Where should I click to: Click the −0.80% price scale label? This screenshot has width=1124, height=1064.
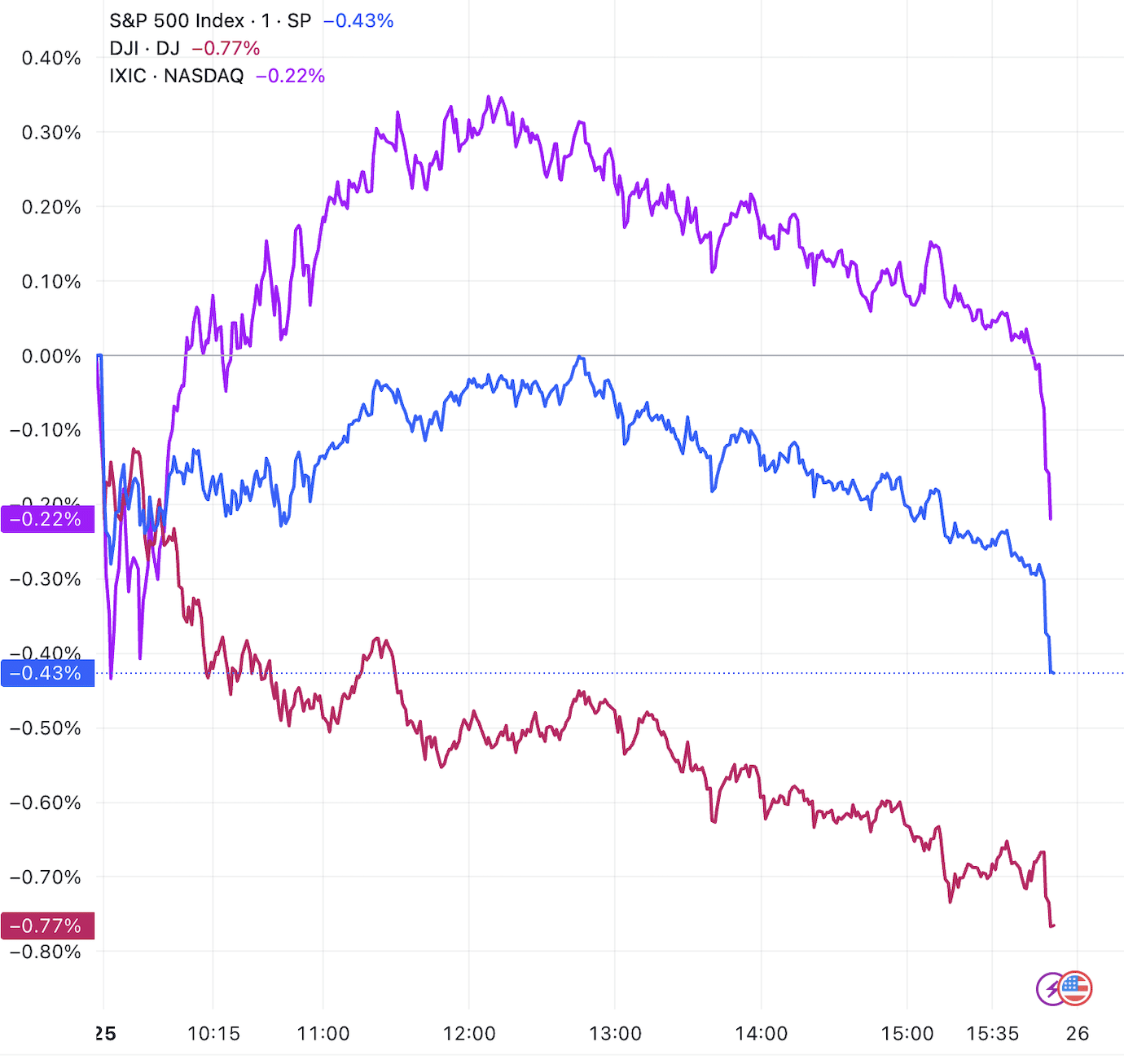(46, 952)
